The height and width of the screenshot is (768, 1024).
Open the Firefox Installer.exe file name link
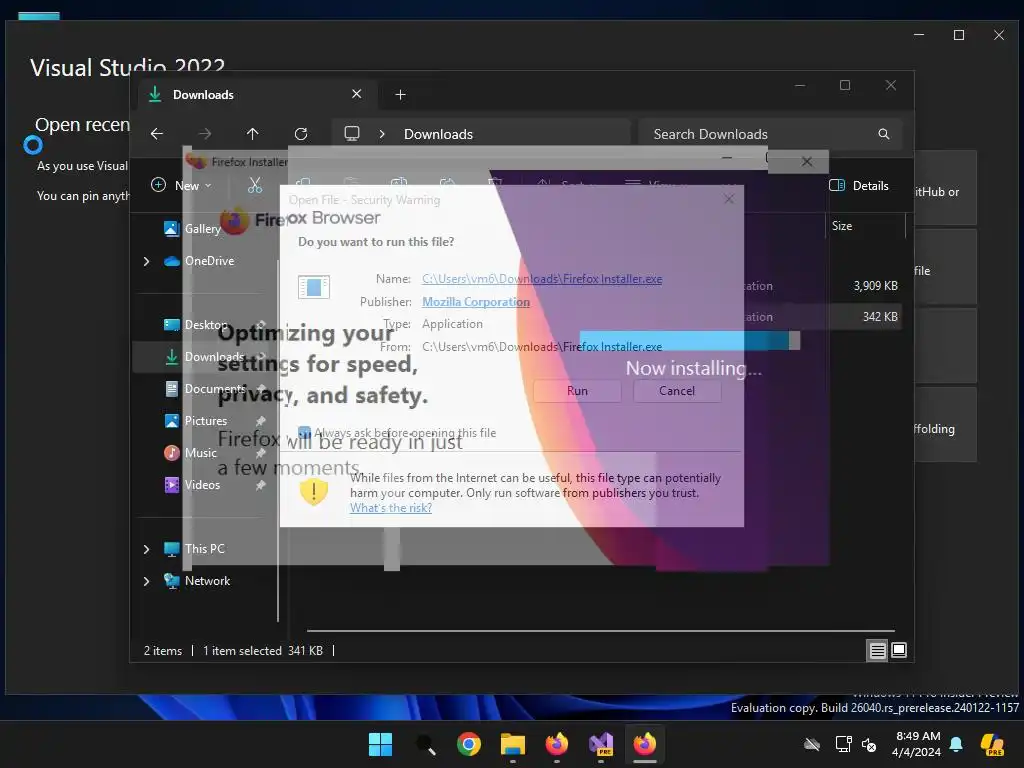coord(542,279)
